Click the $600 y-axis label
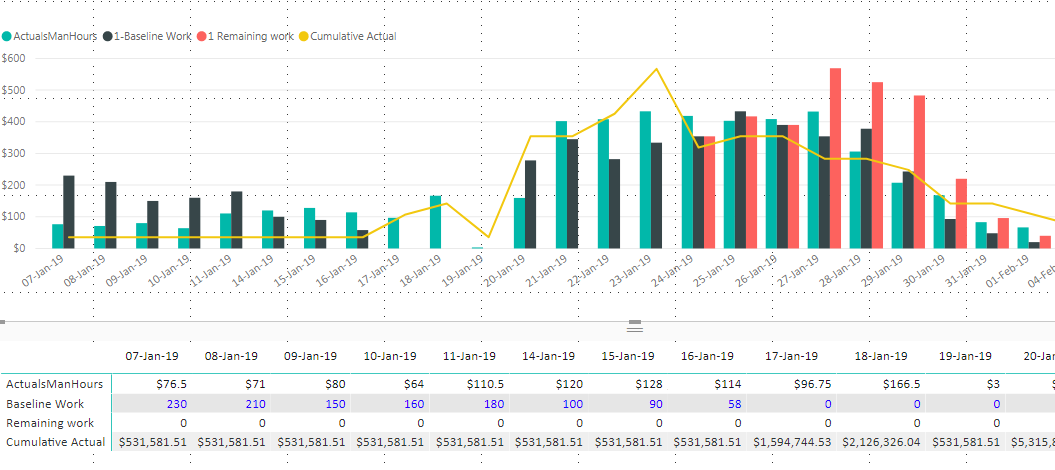The image size is (1055, 470). point(13,58)
